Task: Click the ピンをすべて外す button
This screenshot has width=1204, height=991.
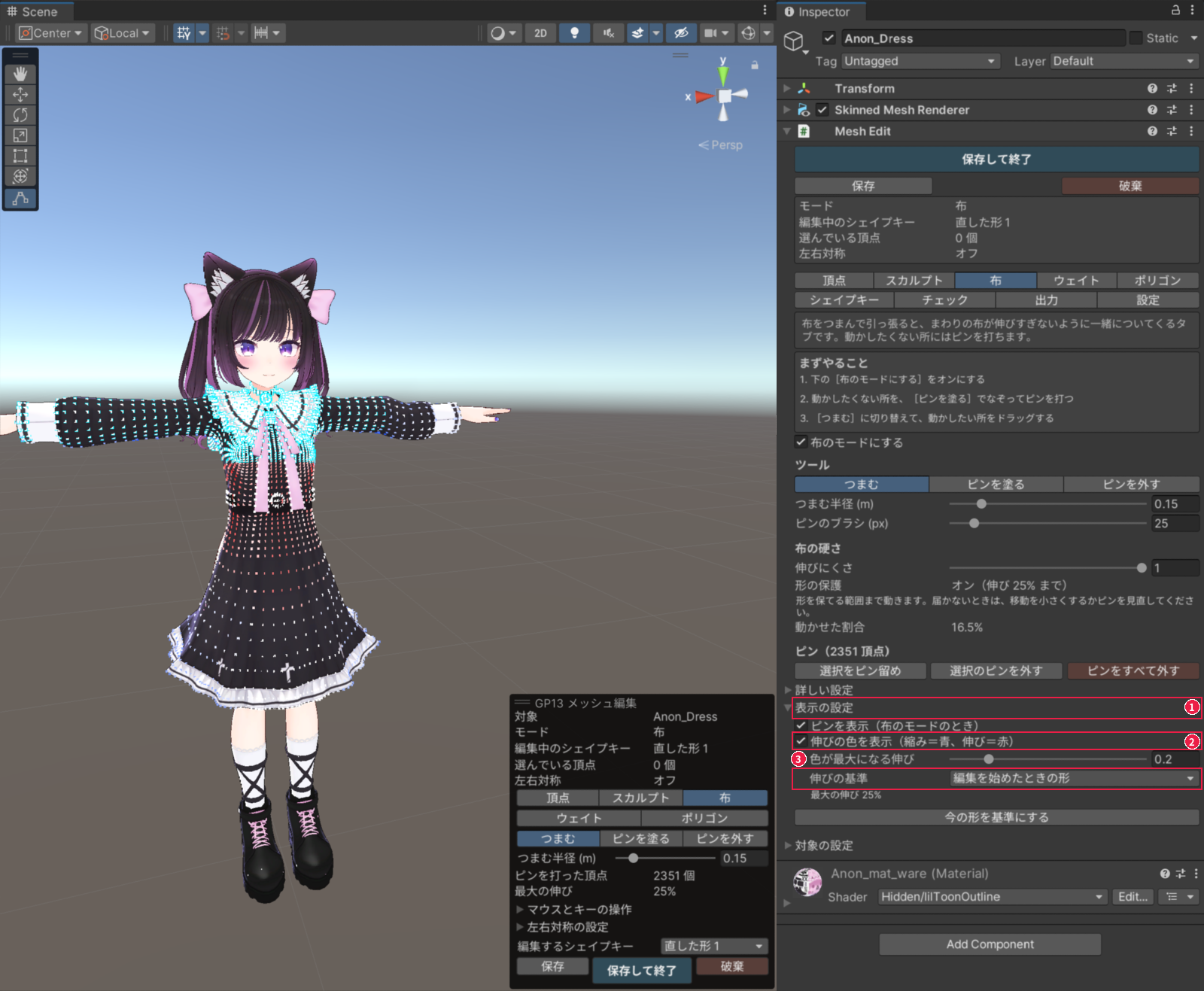Action: 1133,670
